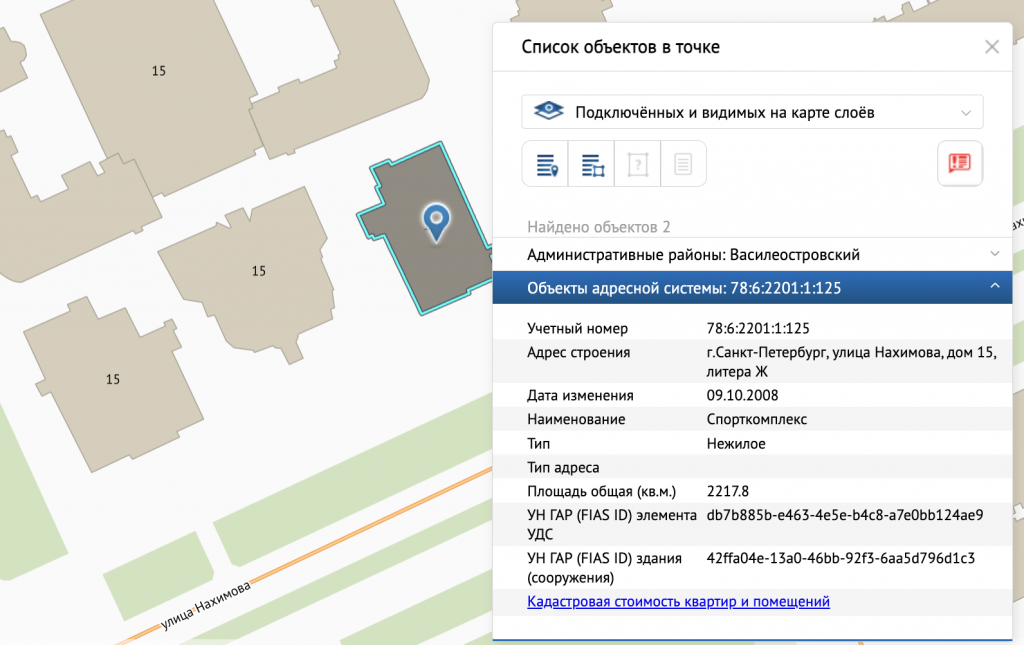Open 'Кадастровая стоимость квартир и помещений' link
The height and width of the screenshot is (645, 1024).
point(678,602)
